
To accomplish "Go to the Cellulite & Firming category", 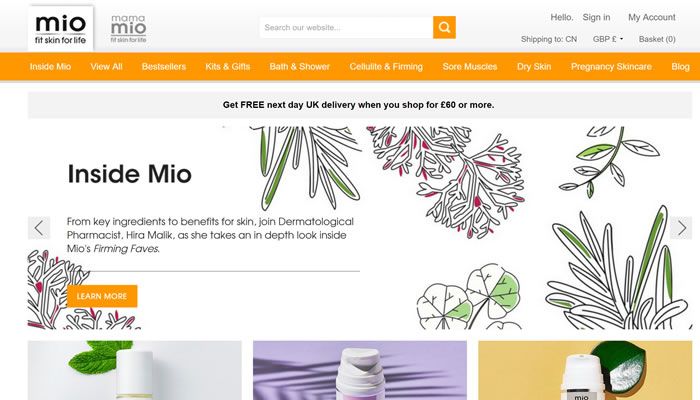I will point(386,67).
